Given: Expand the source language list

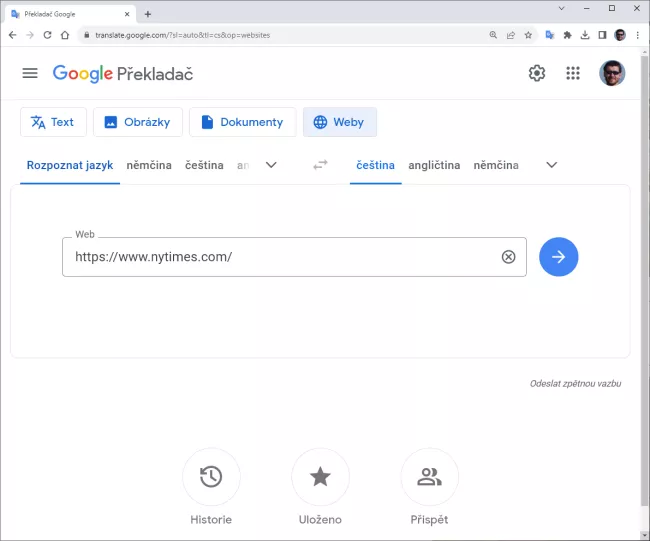Looking at the screenshot, I should pyautogui.click(x=271, y=165).
